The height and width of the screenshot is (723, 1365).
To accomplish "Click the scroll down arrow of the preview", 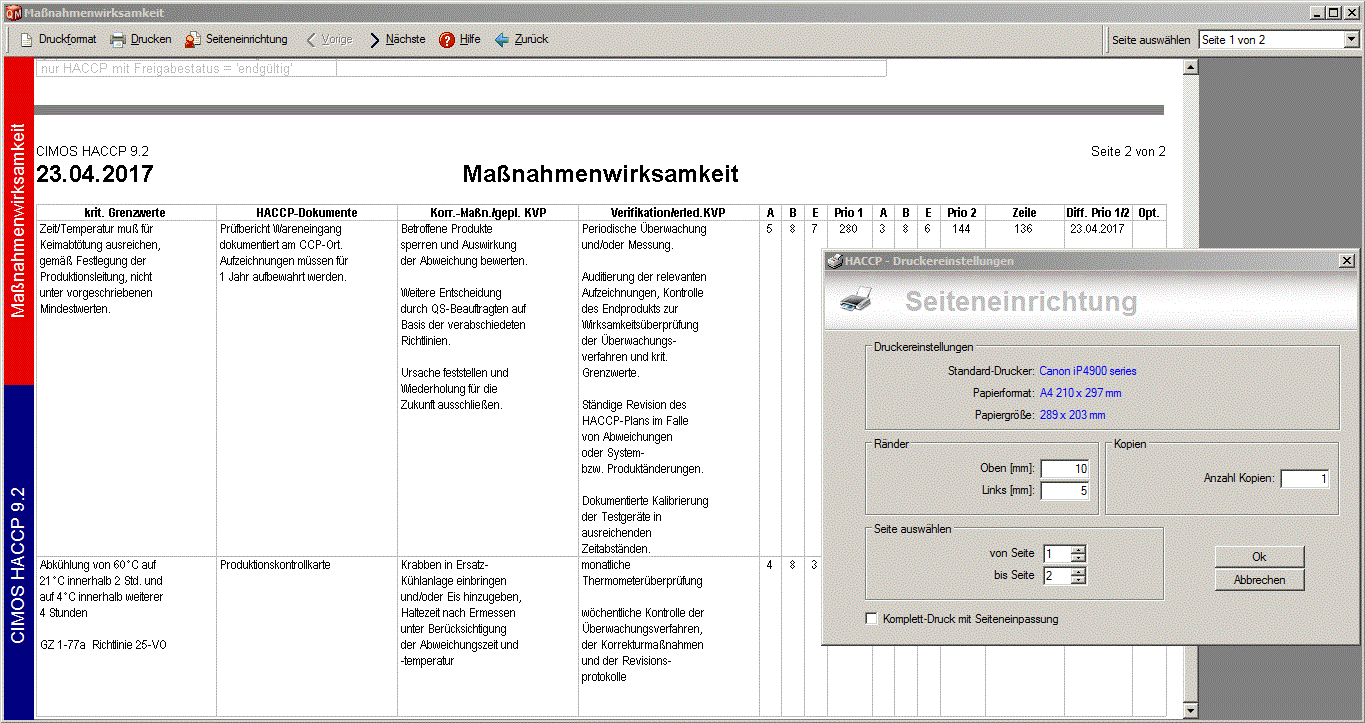I will 1190,710.
